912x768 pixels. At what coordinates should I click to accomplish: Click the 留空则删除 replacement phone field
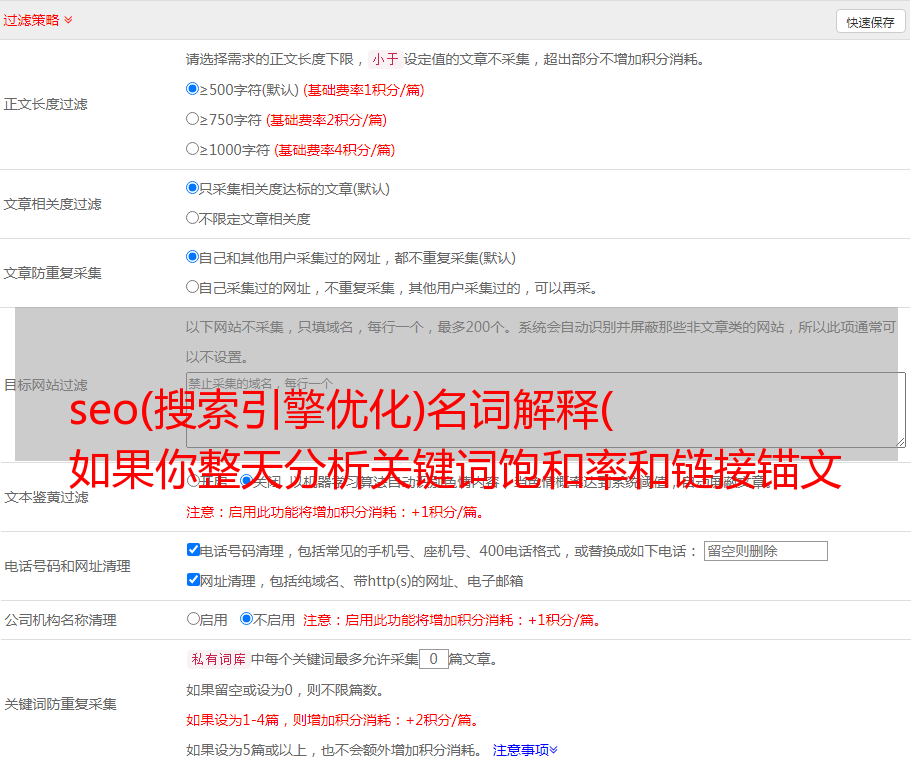tap(765, 551)
